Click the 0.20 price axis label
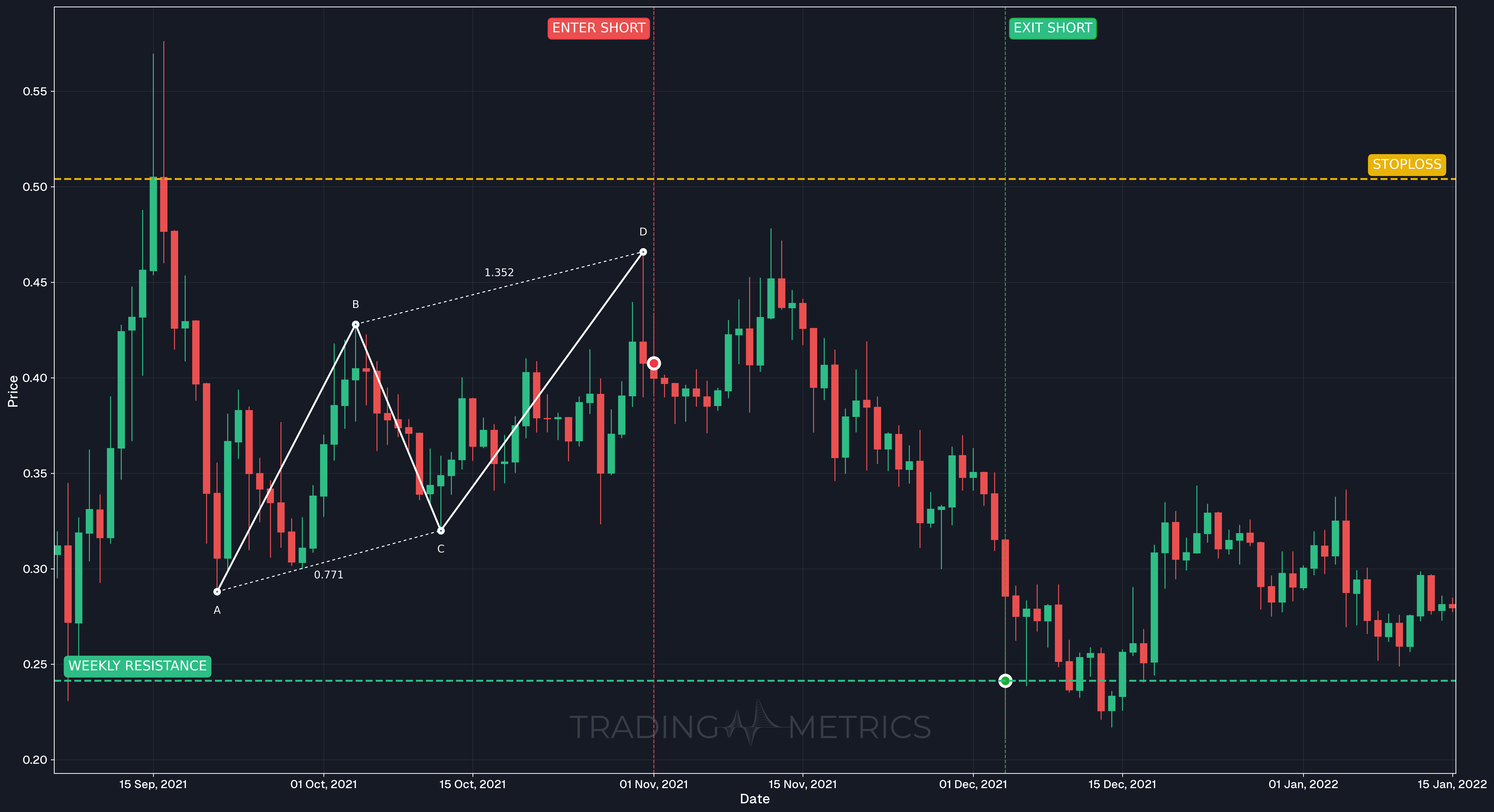 (35, 760)
